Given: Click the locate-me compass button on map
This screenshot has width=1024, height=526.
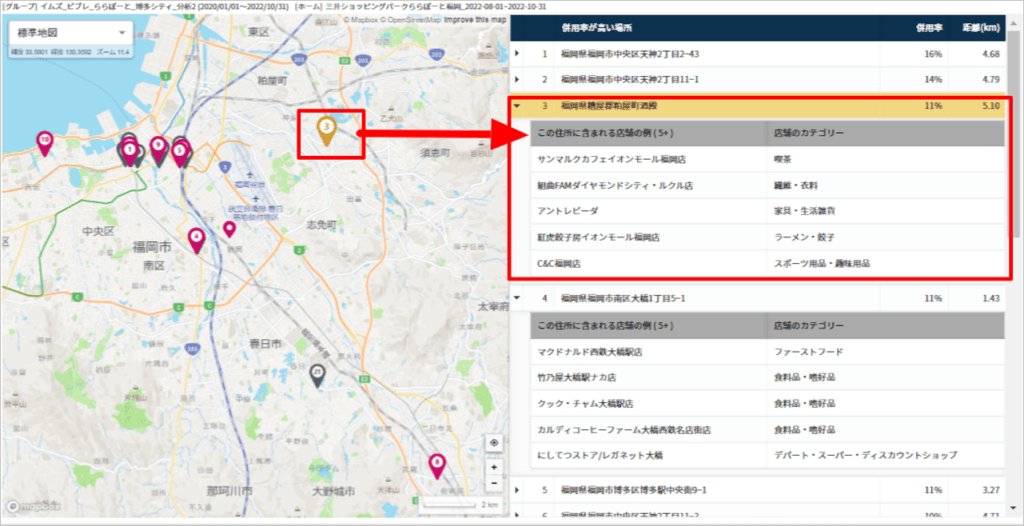Looking at the screenshot, I should tap(494, 443).
